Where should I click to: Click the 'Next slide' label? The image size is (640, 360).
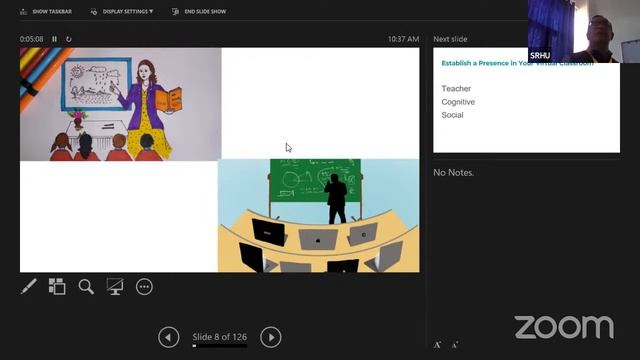click(450, 39)
